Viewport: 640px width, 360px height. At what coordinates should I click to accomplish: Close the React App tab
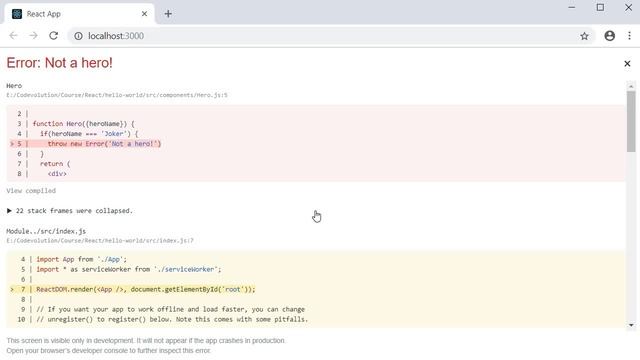(x=144, y=14)
